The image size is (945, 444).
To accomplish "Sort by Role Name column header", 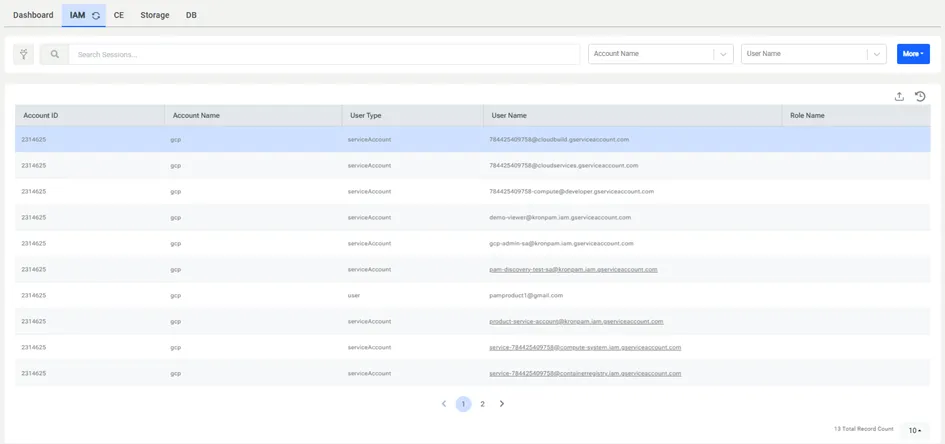I will pos(856,115).
